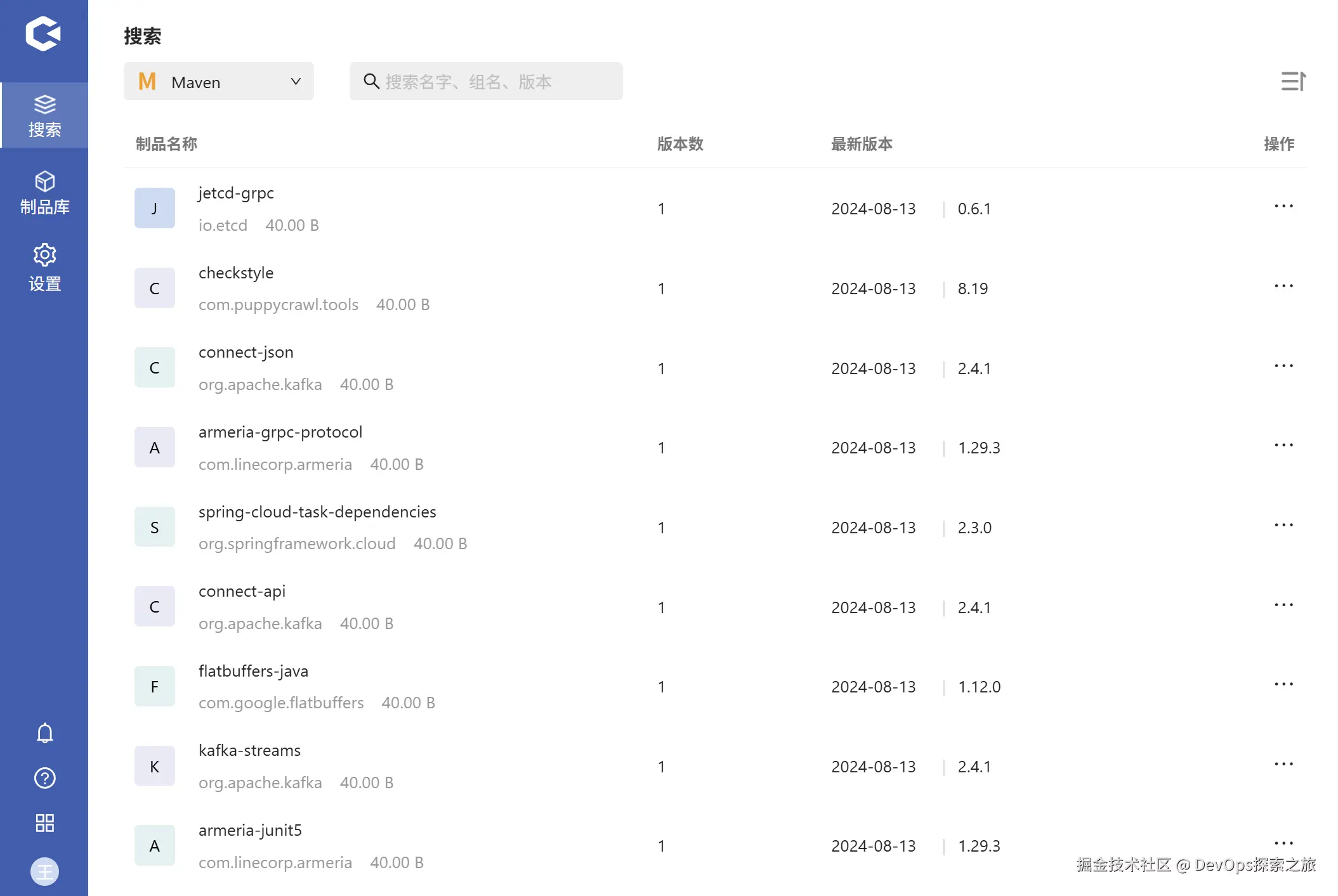Open the 搜索 sidebar section
The image size is (1338, 896).
(x=44, y=116)
